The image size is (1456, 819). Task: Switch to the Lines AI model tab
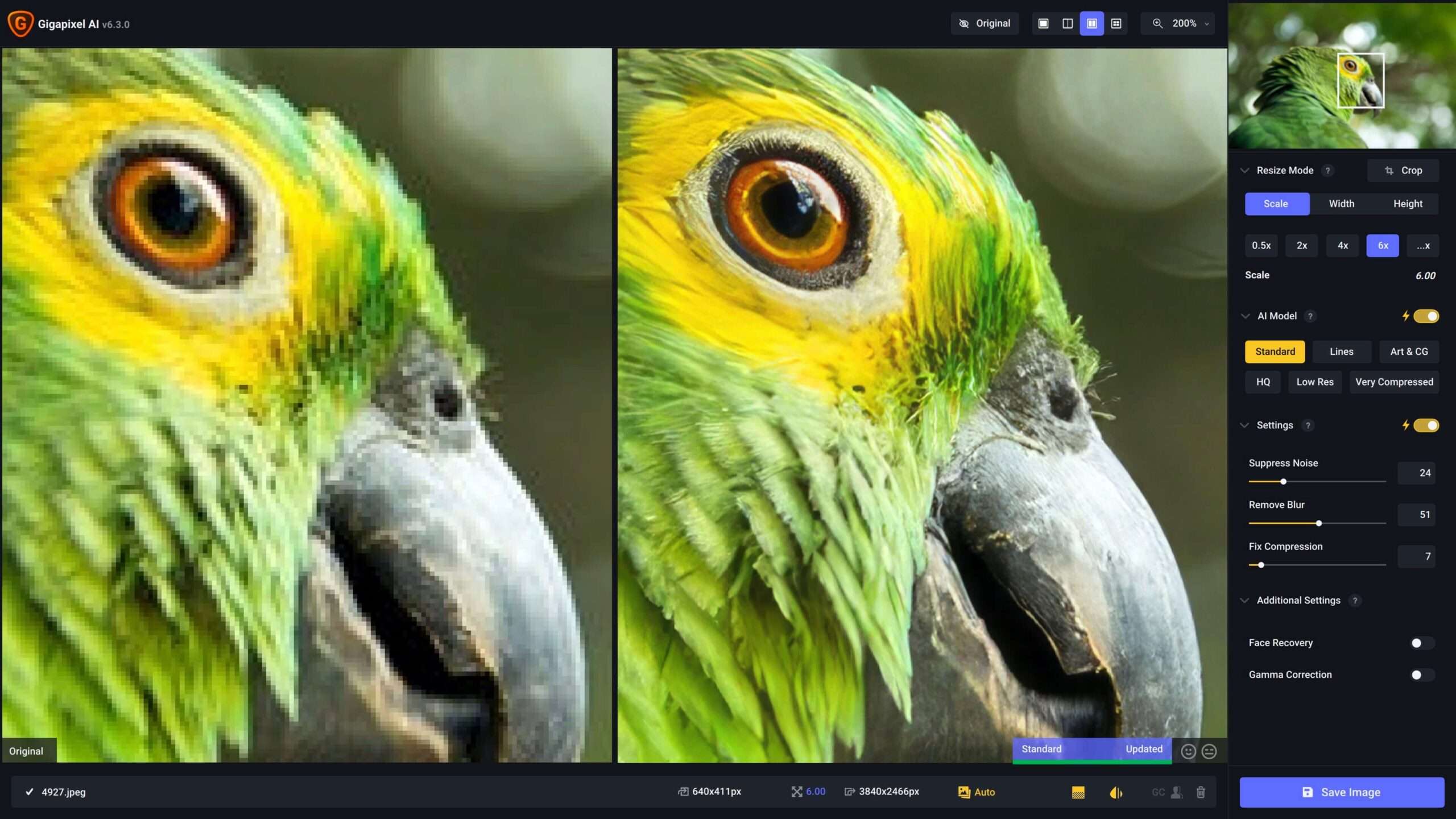click(x=1341, y=351)
